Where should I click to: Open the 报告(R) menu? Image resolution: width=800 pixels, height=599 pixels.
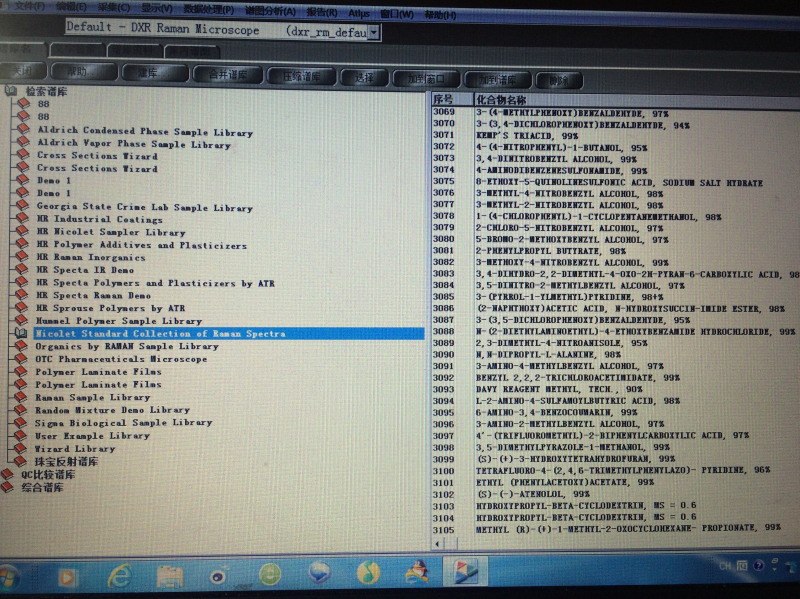322,12
